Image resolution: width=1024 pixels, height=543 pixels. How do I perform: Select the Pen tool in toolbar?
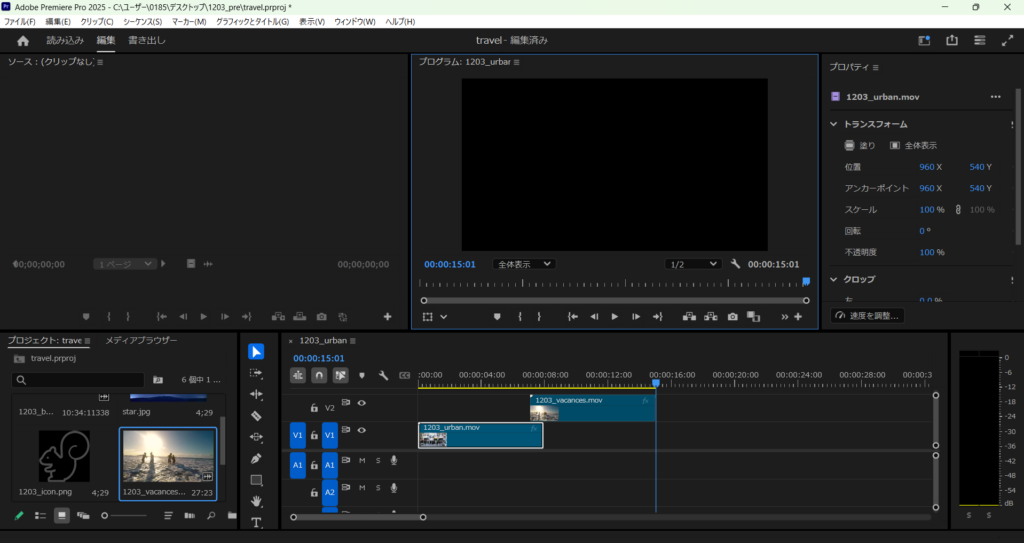tap(256, 458)
